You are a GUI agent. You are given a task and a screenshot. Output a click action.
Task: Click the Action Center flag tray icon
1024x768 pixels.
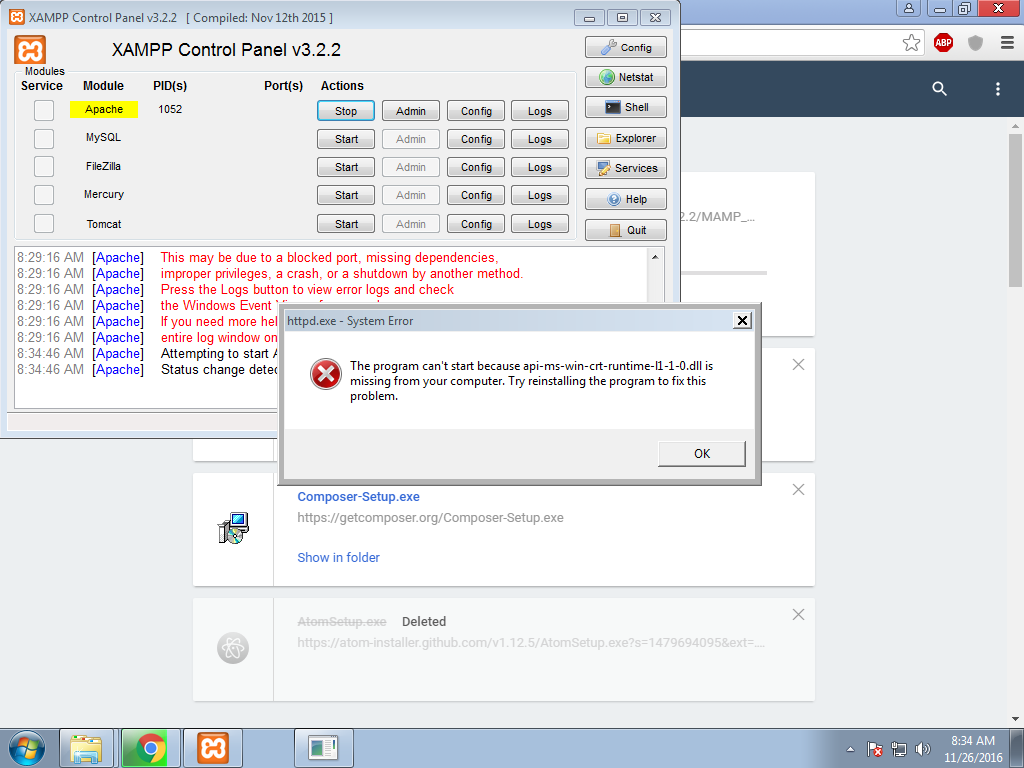click(x=874, y=749)
